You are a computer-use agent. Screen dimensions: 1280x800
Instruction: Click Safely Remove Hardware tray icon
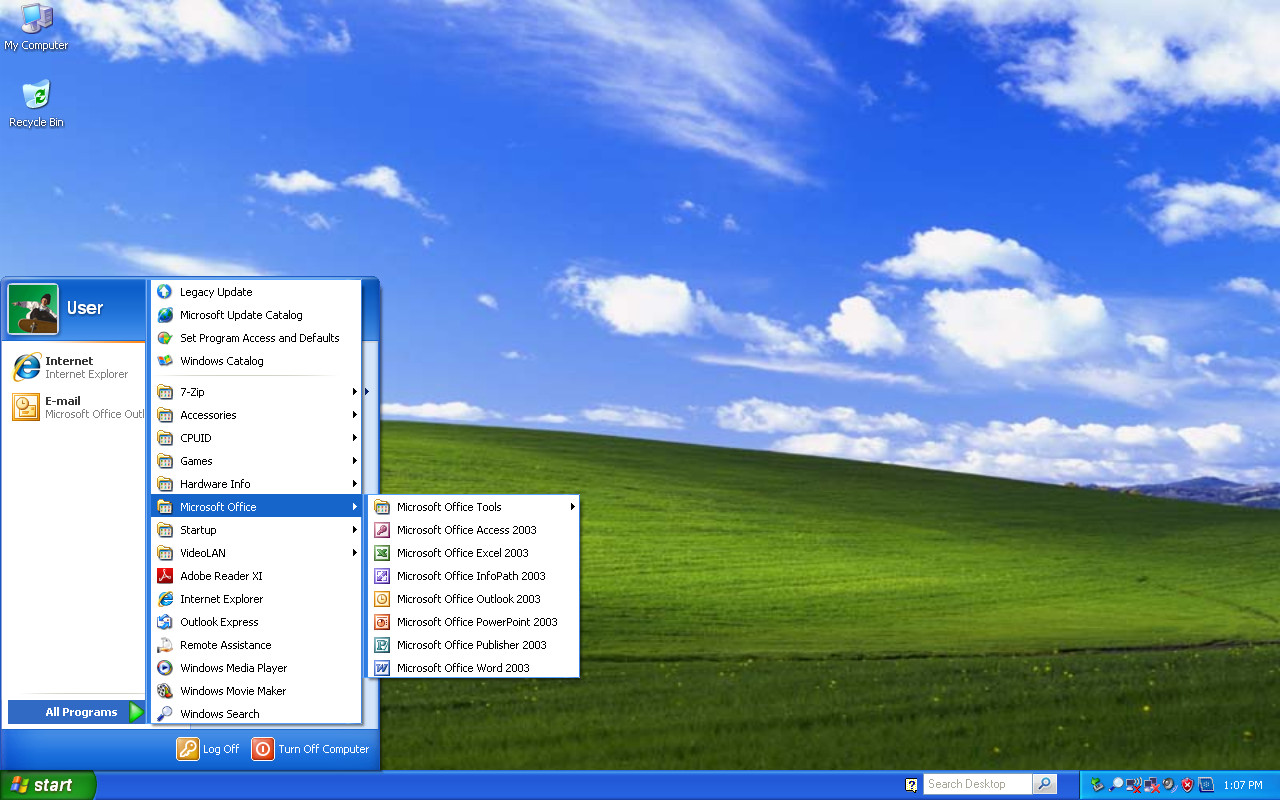click(x=1098, y=785)
